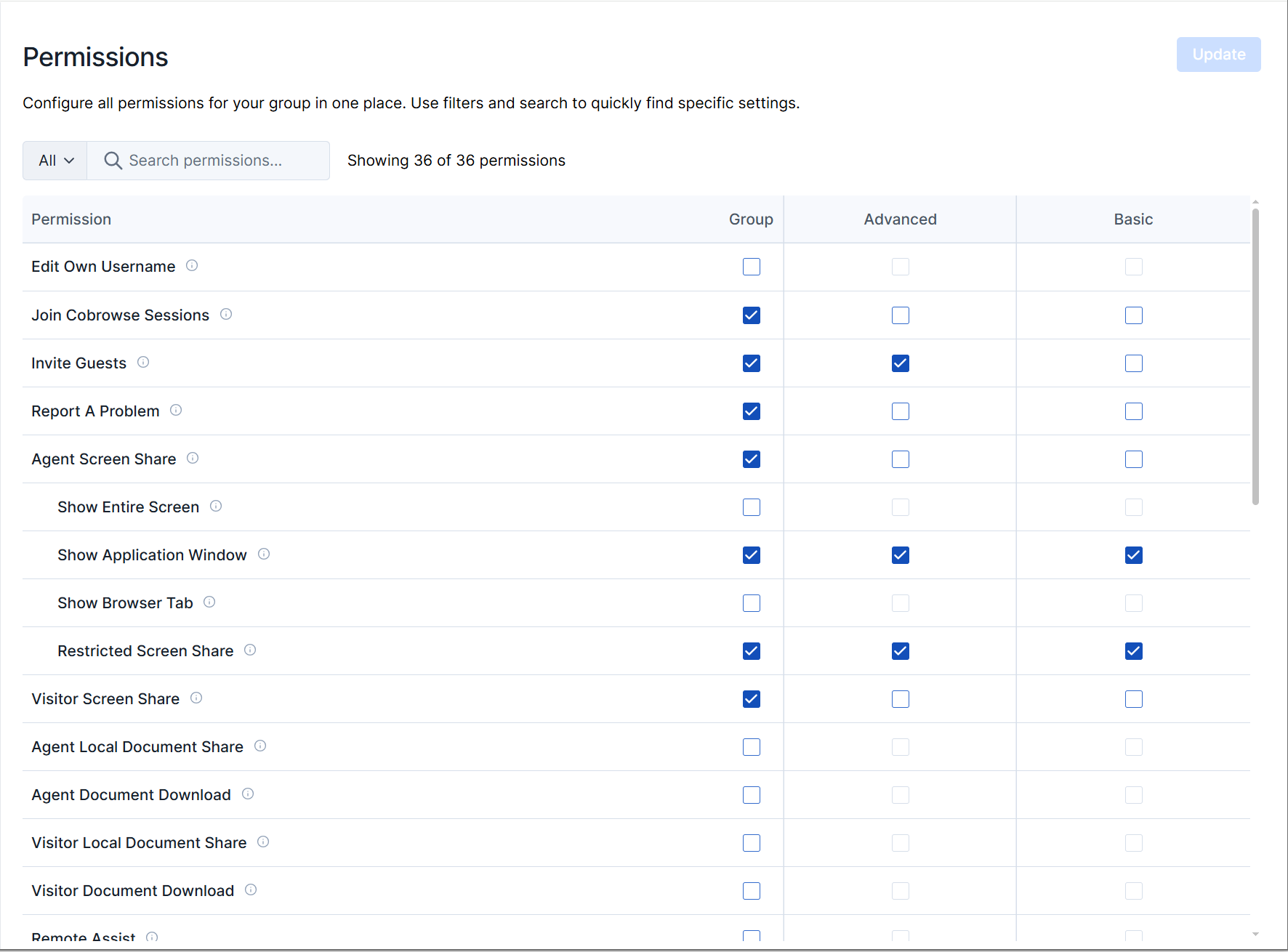Click the info icon beside Agent Screen Share
The height and width of the screenshot is (952, 1288).
(x=193, y=458)
